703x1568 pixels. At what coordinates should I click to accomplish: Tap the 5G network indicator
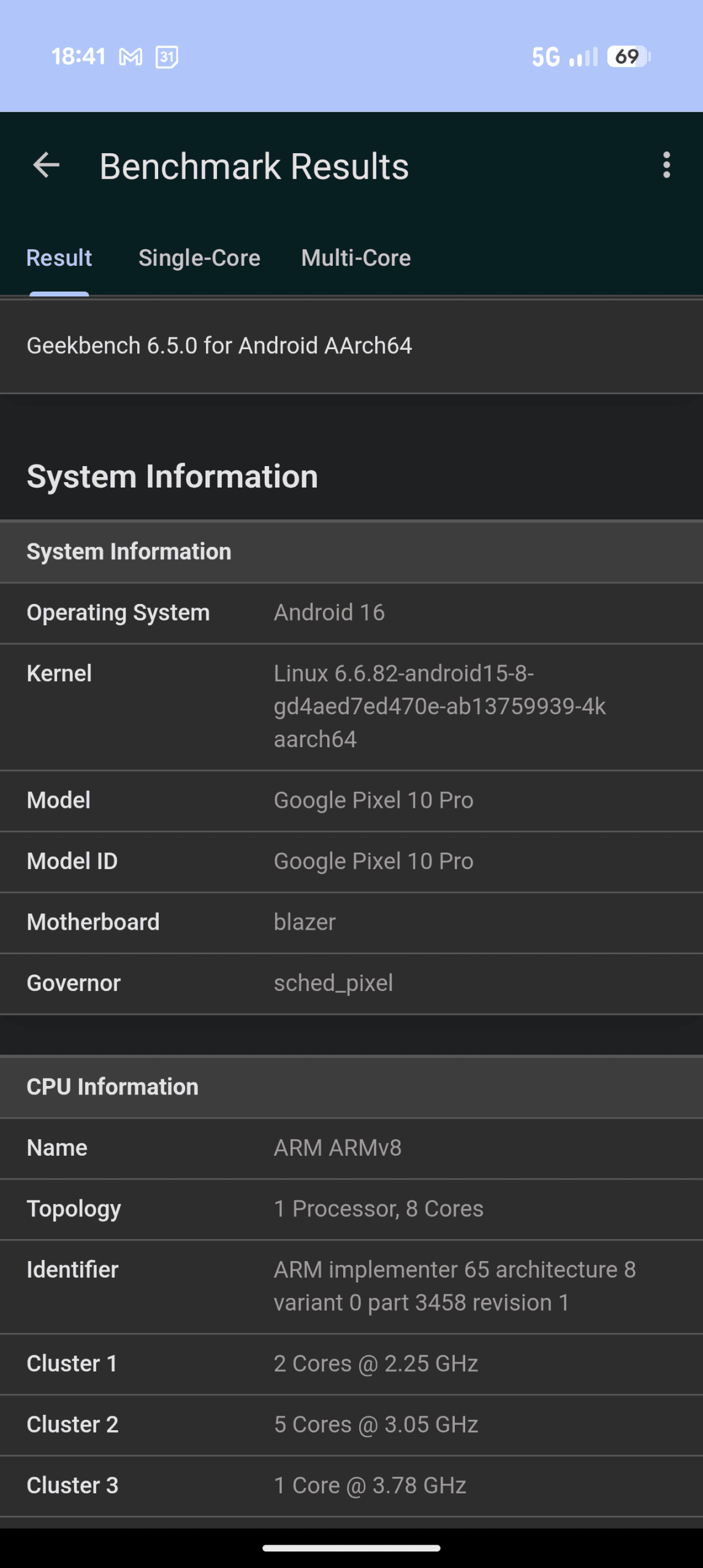[x=545, y=57]
